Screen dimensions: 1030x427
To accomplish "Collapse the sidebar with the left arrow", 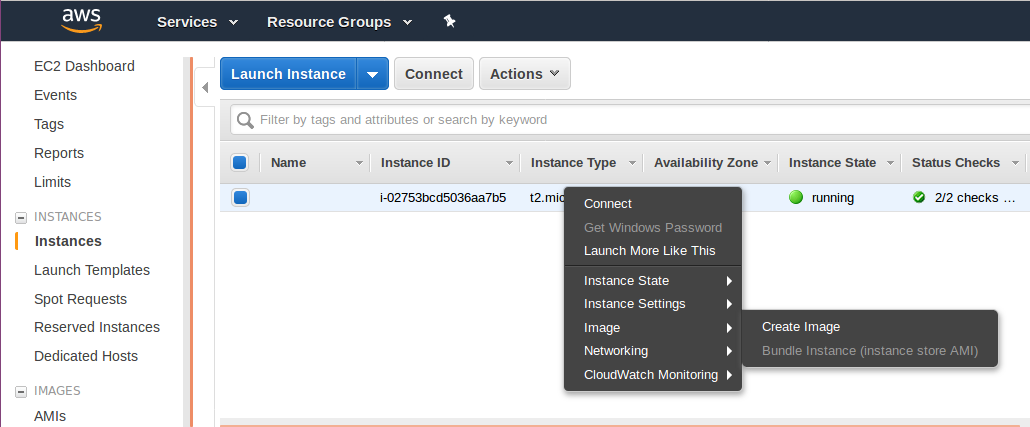I will (204, 87).
